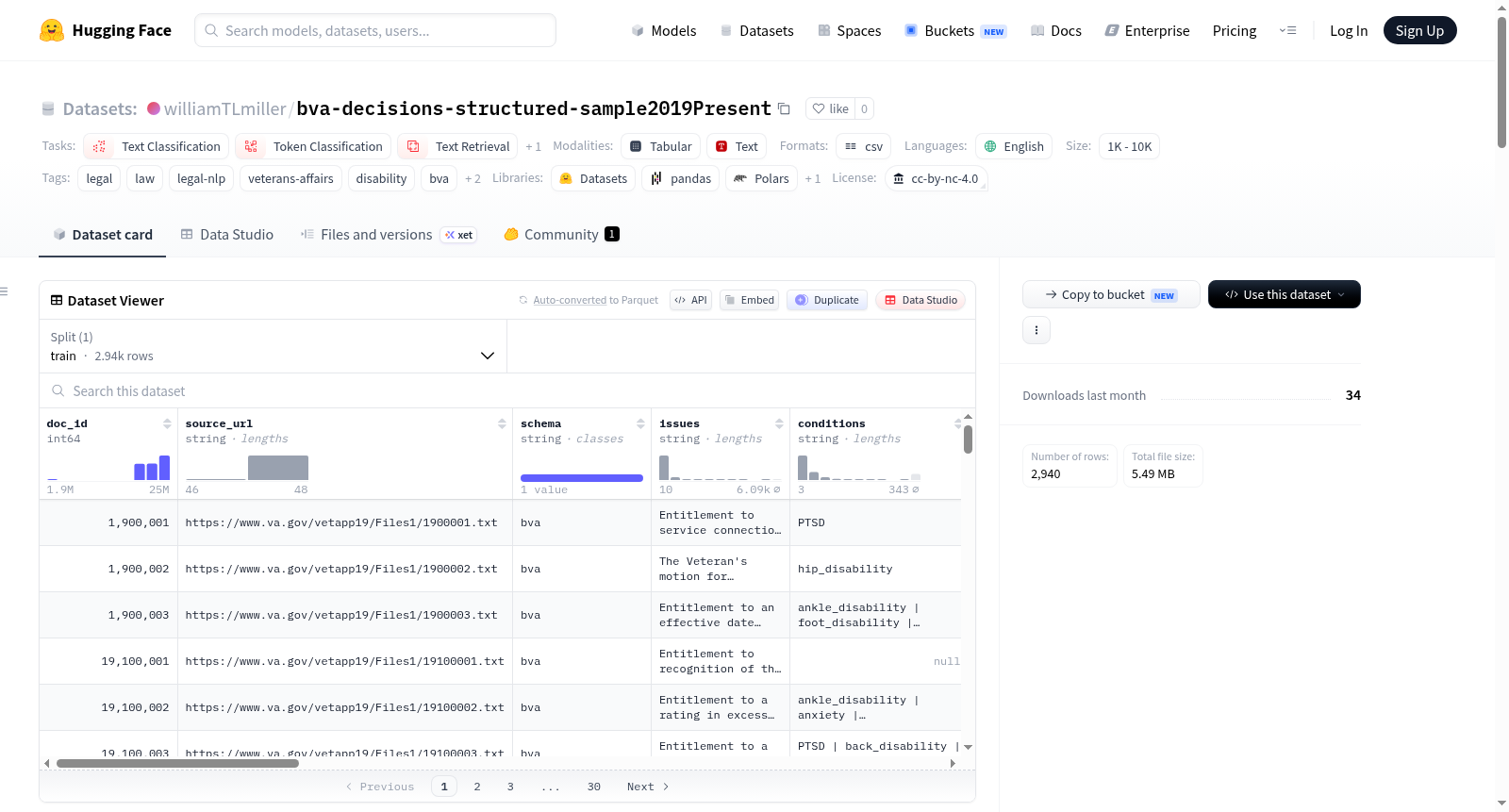Open the Data Studio button in viewer header
The image size is (1509, 812).
click(920, 300)
